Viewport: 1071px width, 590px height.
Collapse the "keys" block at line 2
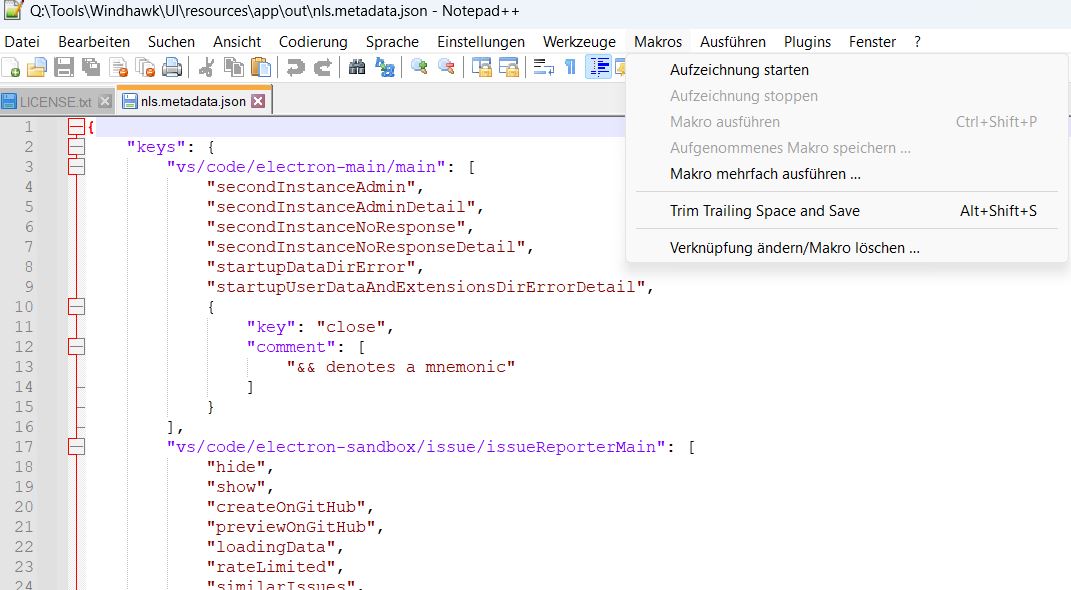pos(76,147)
